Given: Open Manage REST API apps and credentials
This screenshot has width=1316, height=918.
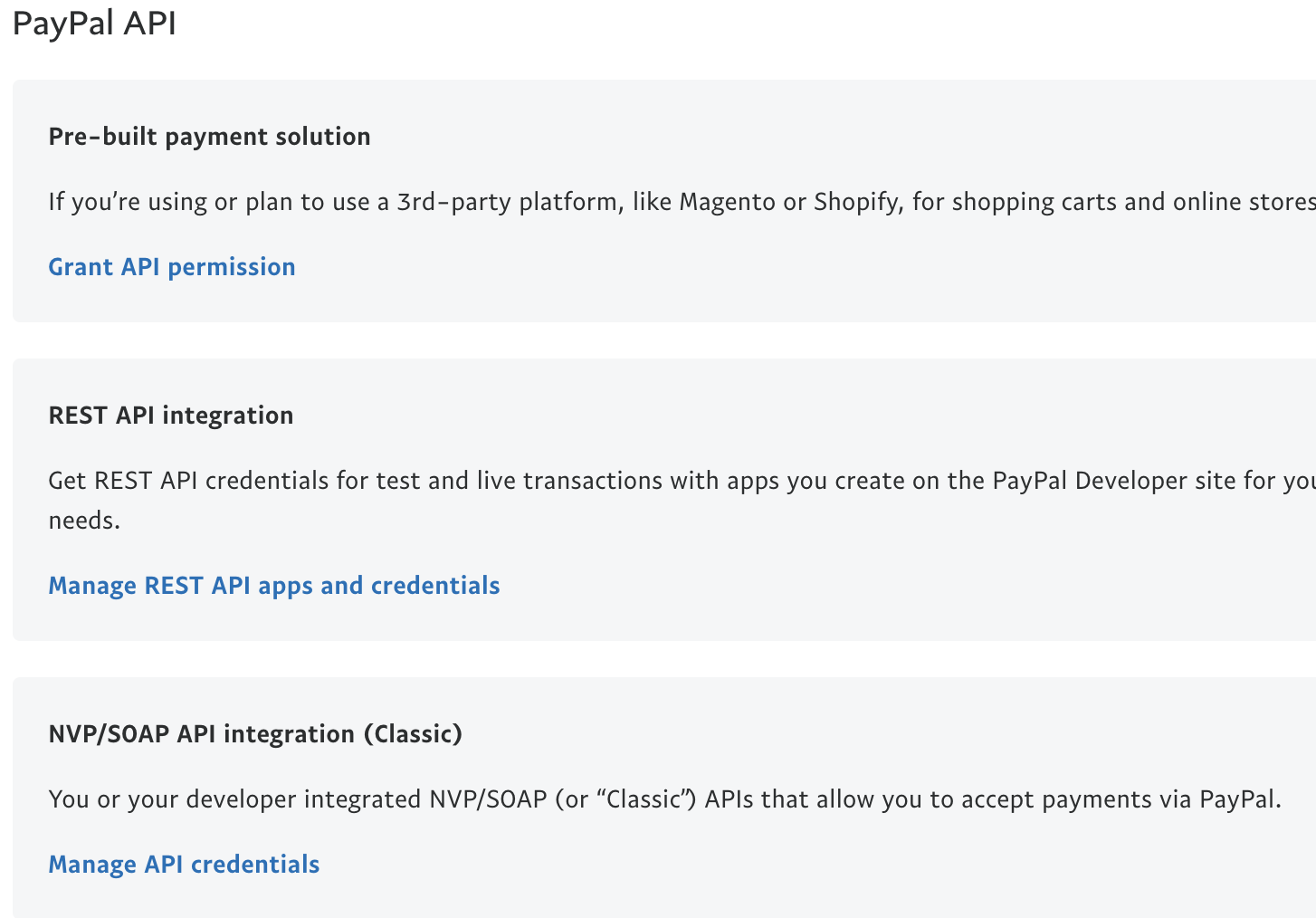Looking at the screenshot, I should pos(274,586).
